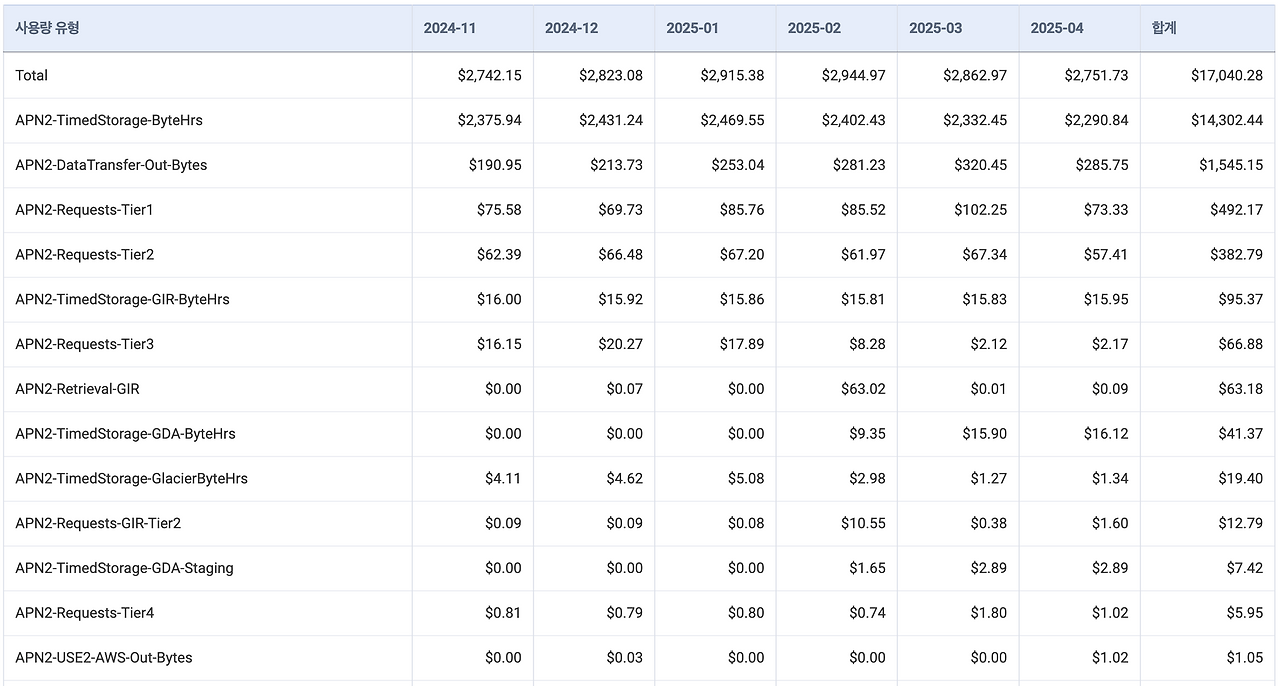
Task: Click the $17,040.28 grand total cell
Action: pyautogui.click(x=1226, y=75)
